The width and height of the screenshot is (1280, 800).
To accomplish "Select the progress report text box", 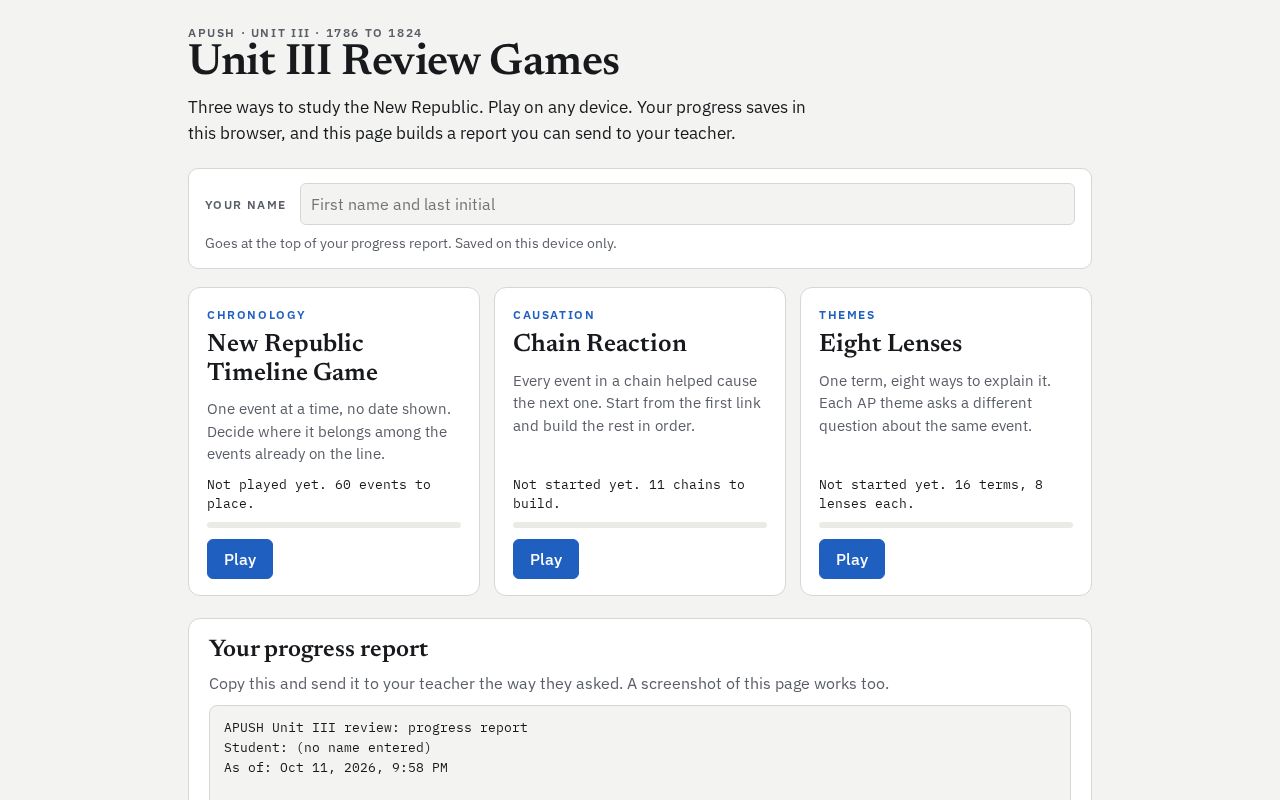I will (x=640, y=752).
